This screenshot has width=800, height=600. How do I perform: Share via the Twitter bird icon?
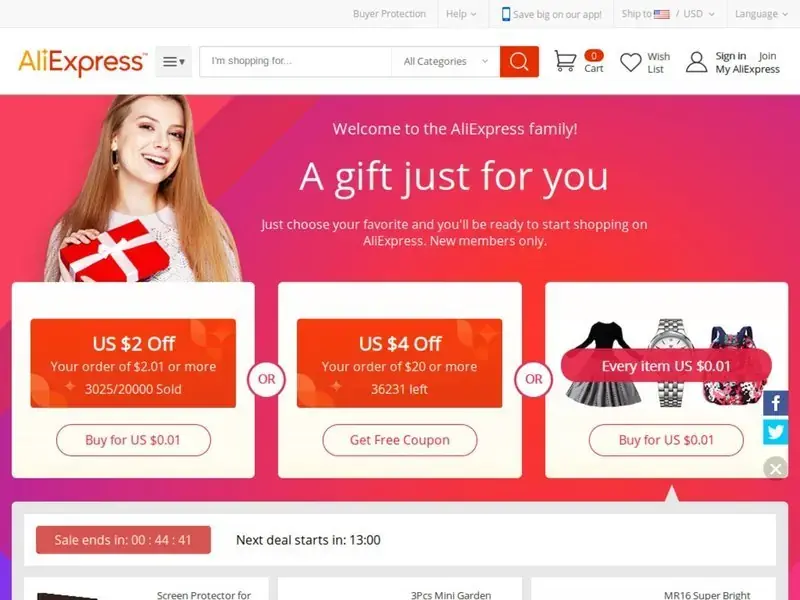click(x=776, y=432)
